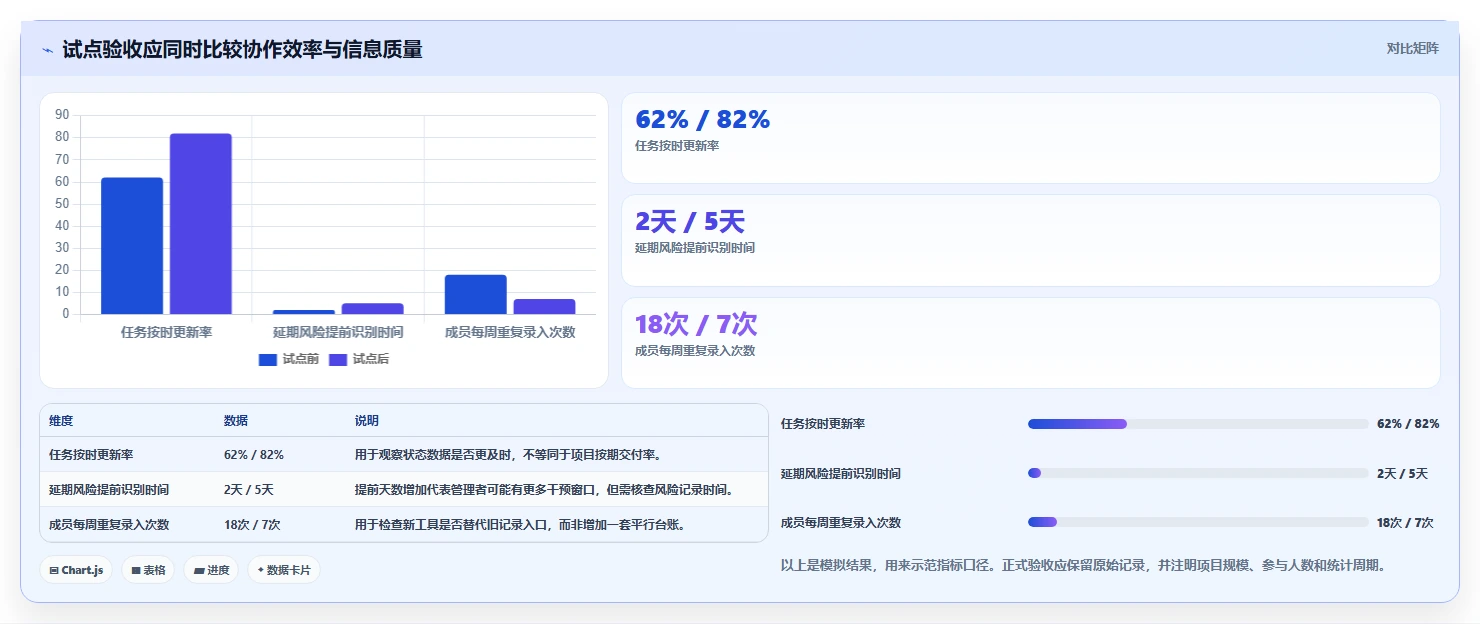This screenshot has height=624, width=1480.
Task: Click the lightning icon before the panel title
Action: [x=47, y=50]
